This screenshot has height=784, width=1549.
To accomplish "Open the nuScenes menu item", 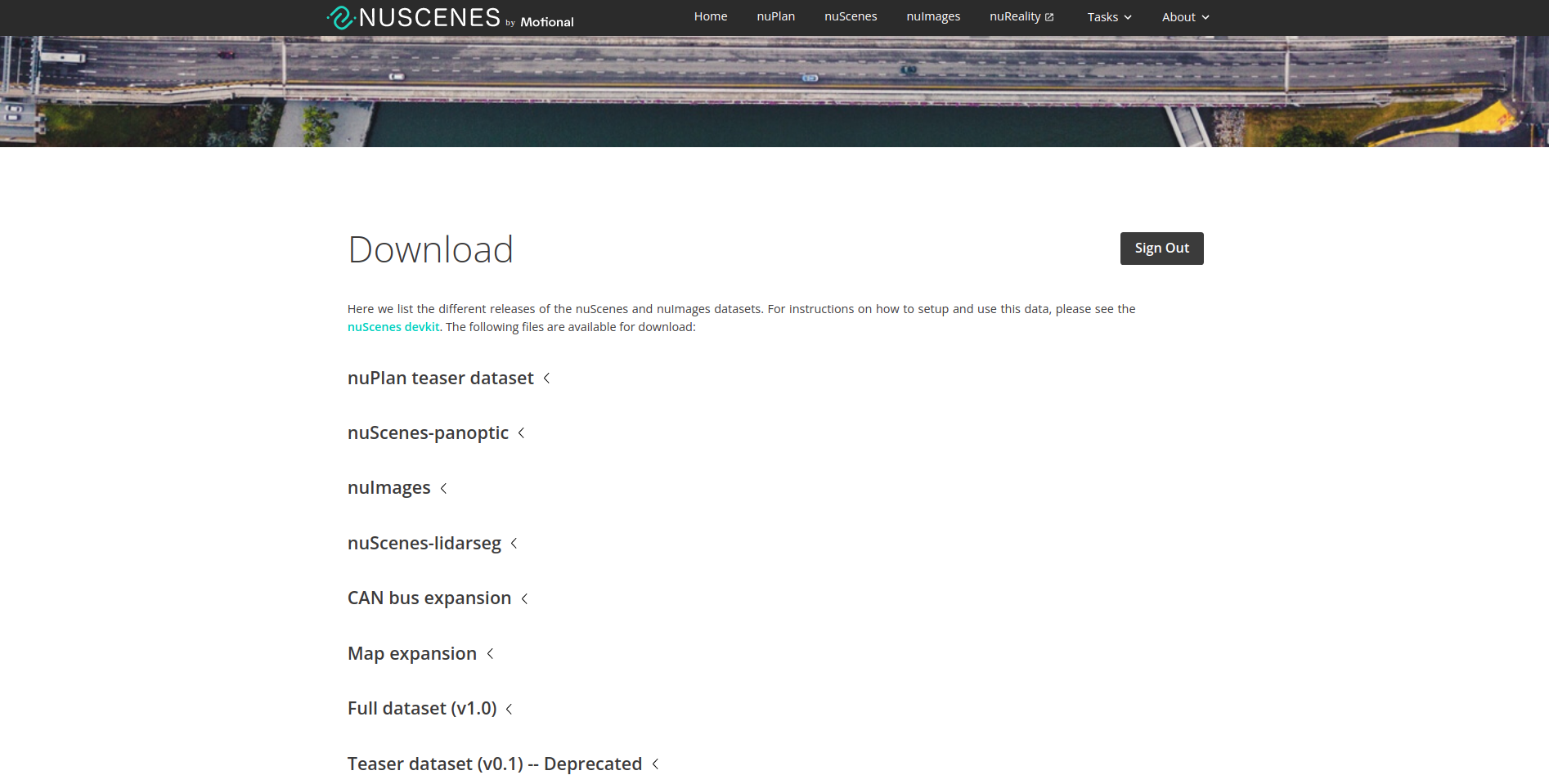I will tap(850, 16).
